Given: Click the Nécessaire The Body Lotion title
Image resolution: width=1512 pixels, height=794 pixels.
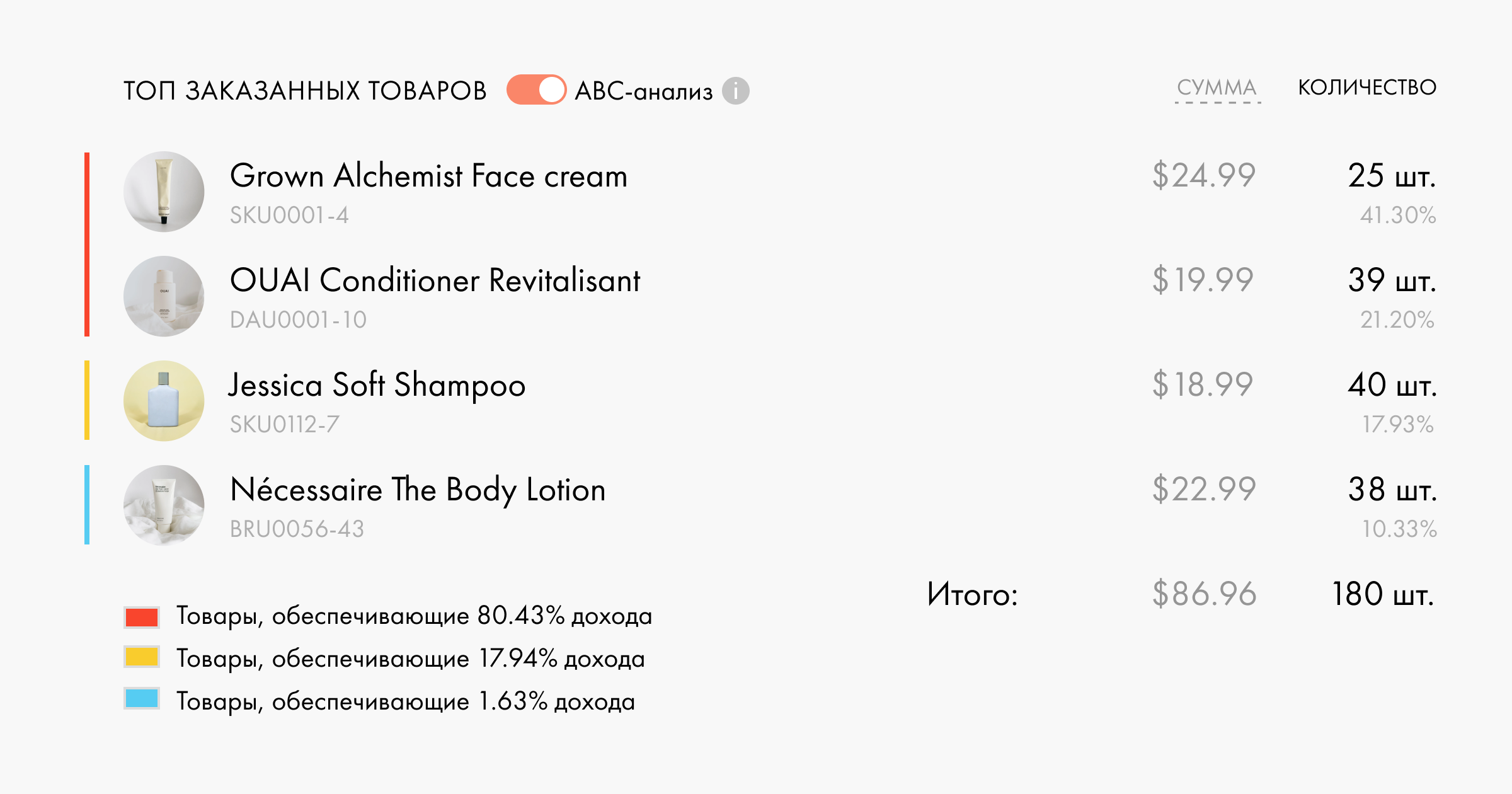Looking at the screenshot, I should tap(418, 490).
